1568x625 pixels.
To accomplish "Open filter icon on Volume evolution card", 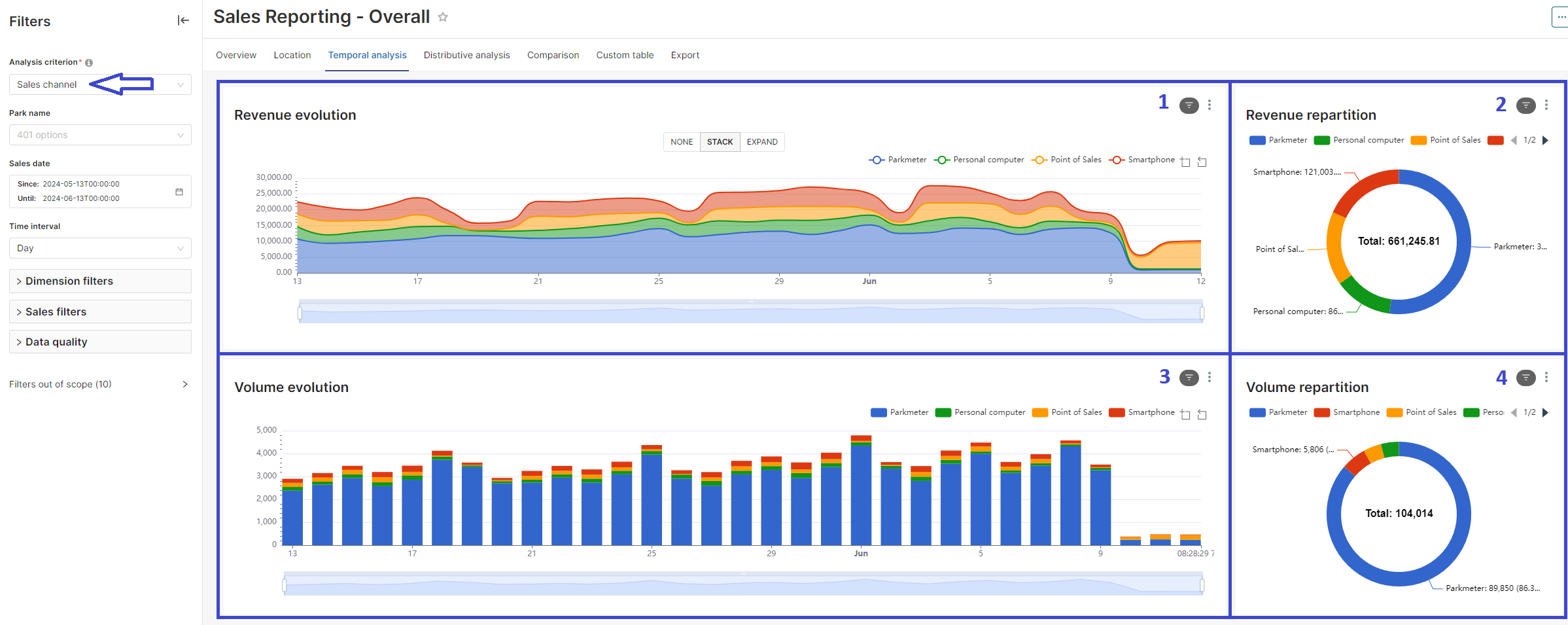I will tap(1189, 378).
